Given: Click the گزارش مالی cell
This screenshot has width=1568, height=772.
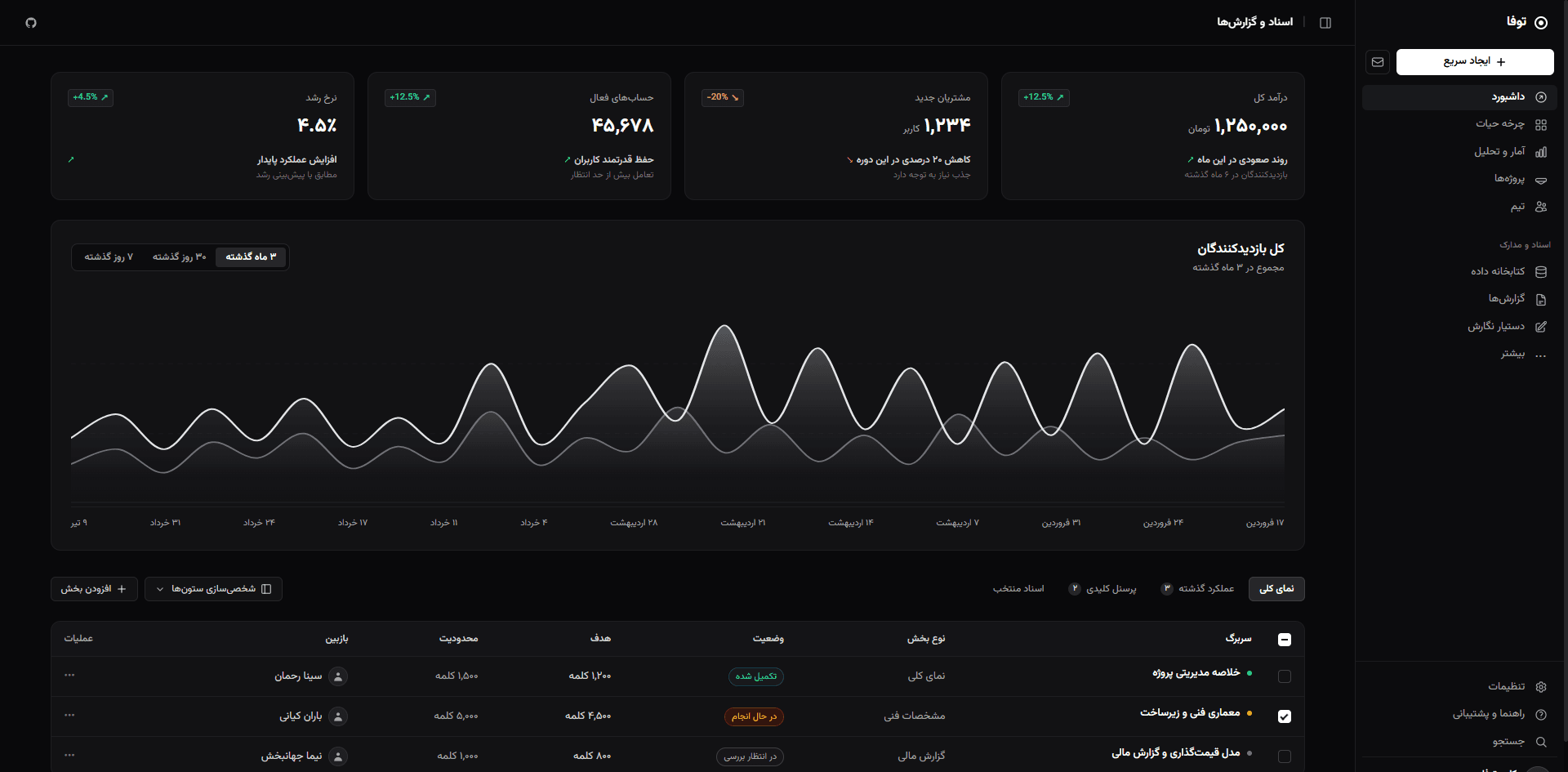Looking at the screenshot, I should [922, 756].
